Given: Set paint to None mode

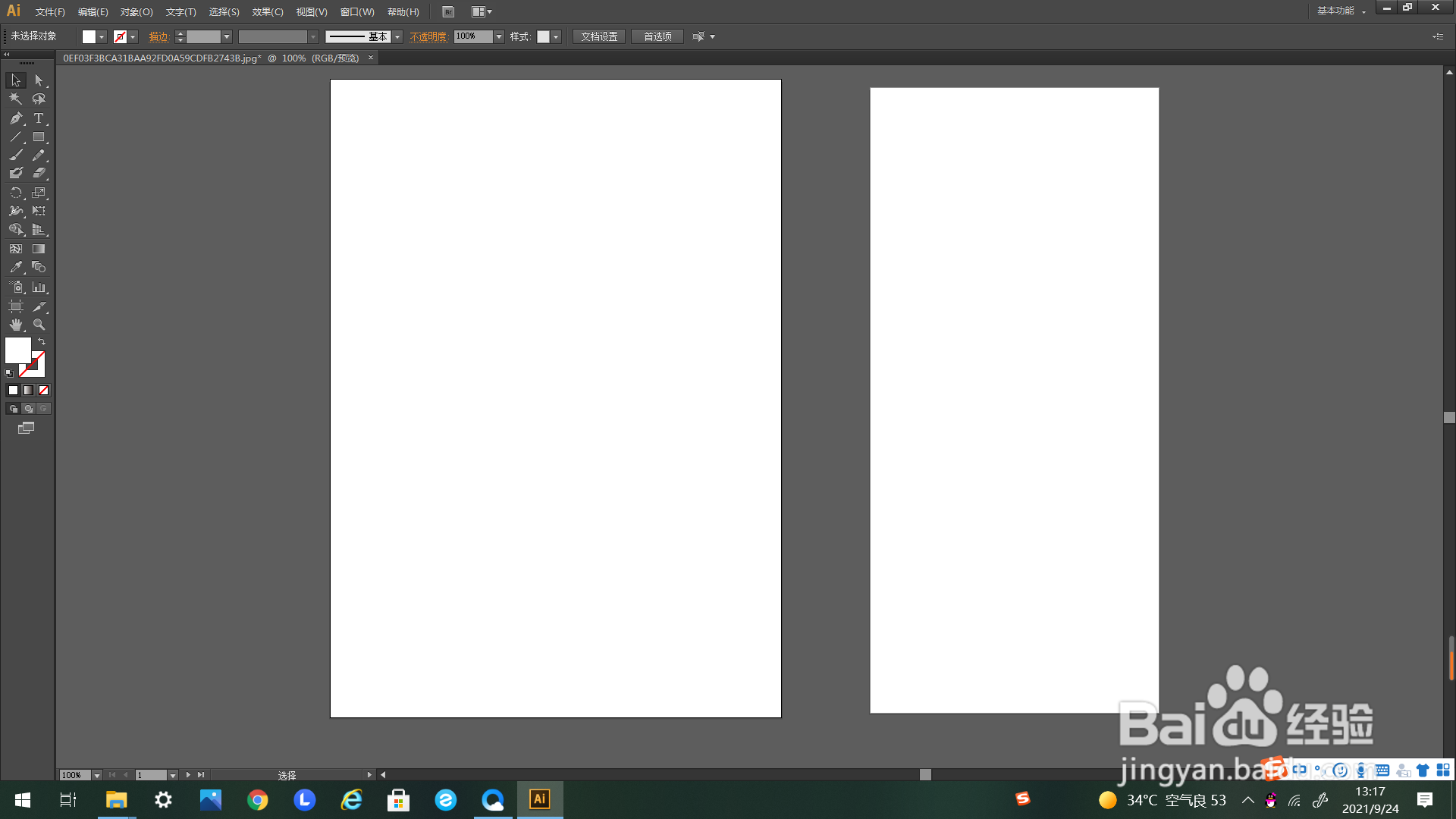Looking at the screenshot, I should (43, 391).
